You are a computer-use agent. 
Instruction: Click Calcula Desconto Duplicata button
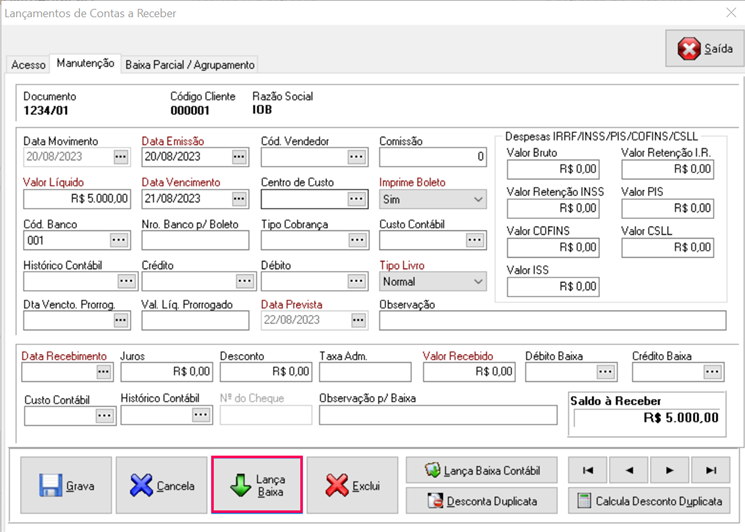(x=648, y=501)
